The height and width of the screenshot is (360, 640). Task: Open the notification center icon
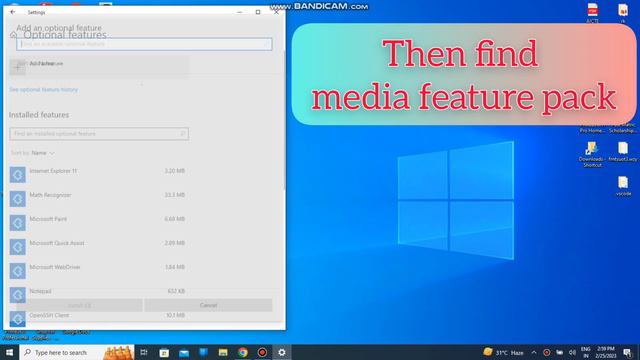627,352
